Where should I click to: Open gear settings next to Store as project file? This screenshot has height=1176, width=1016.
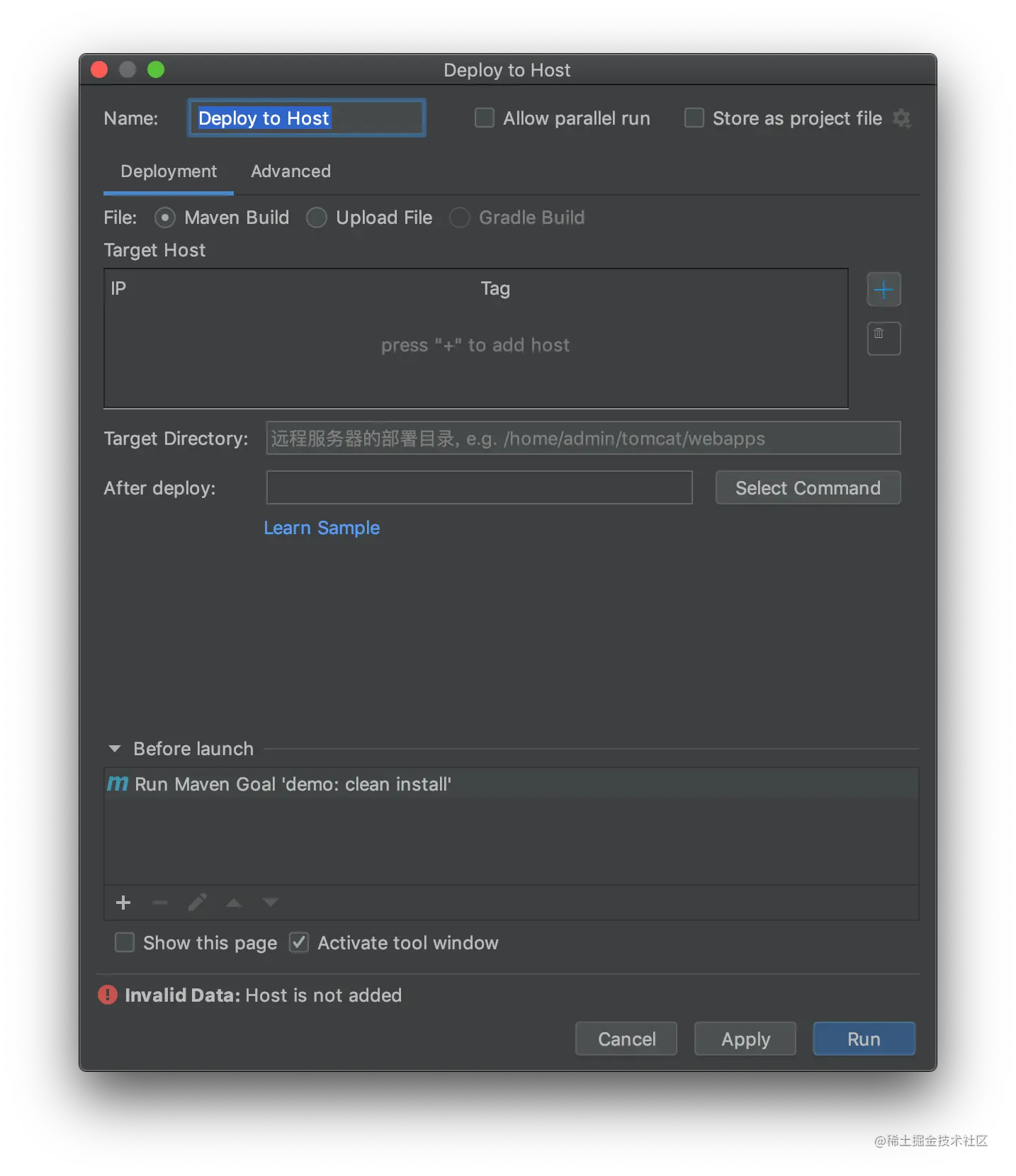[x=901, y=118]
